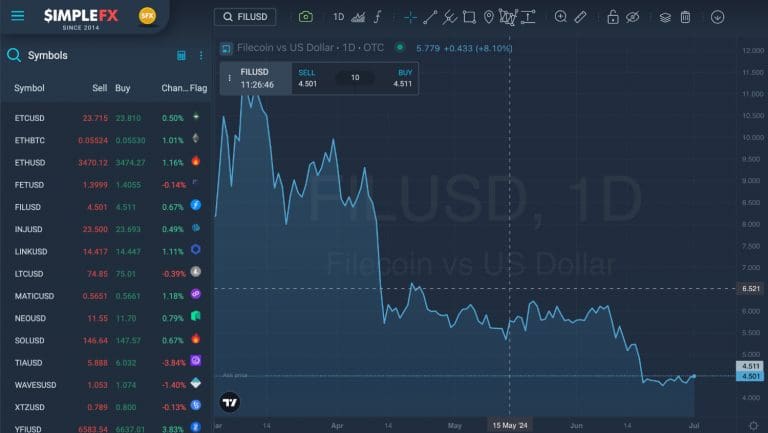Screen dimensions: 768x433
Task: Select the FILUSD row in symbol list
Action: click(106, 207)
